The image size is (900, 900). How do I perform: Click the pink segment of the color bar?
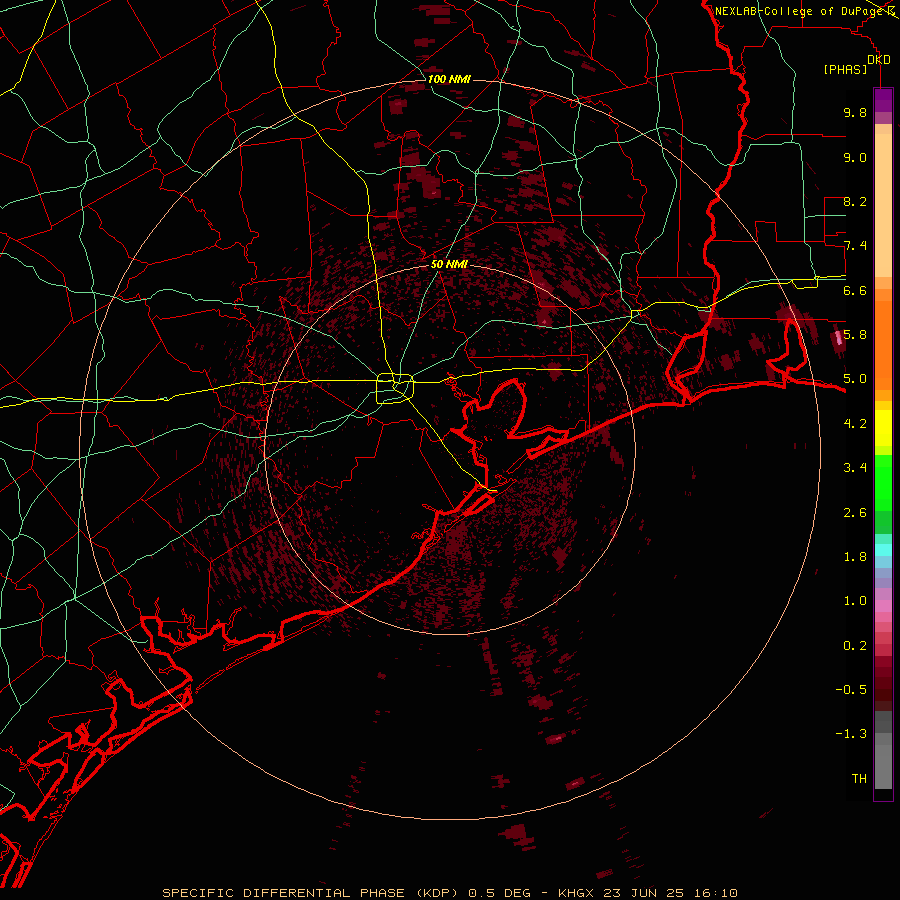click(x=883, y=606)
